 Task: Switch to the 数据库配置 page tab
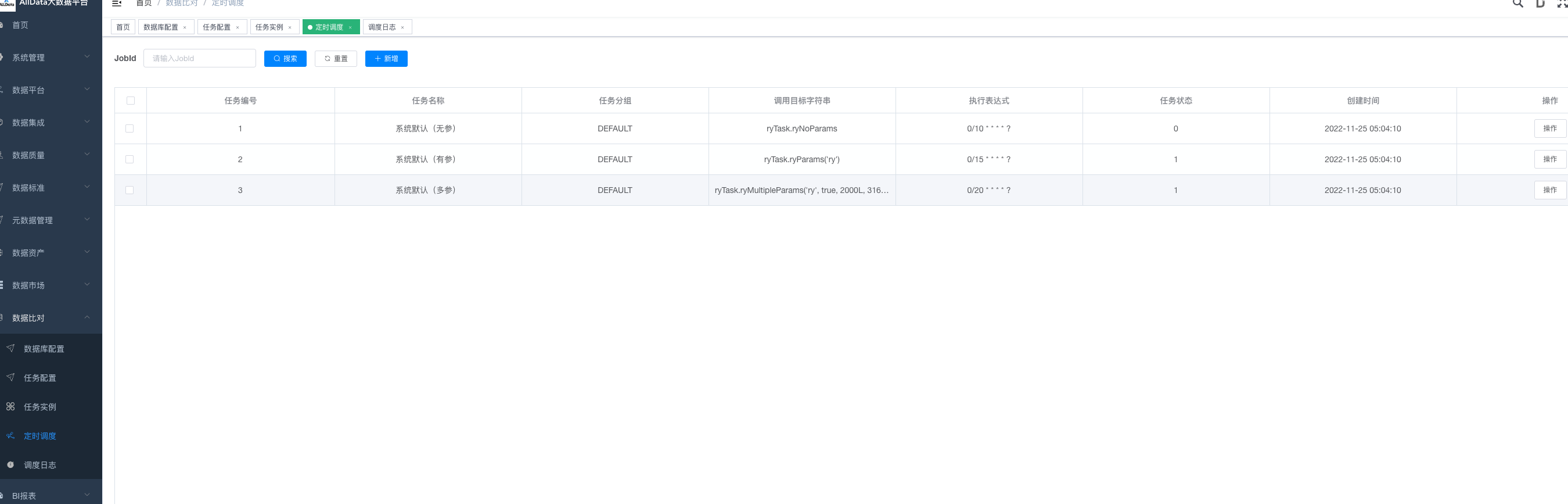(161, 27)
